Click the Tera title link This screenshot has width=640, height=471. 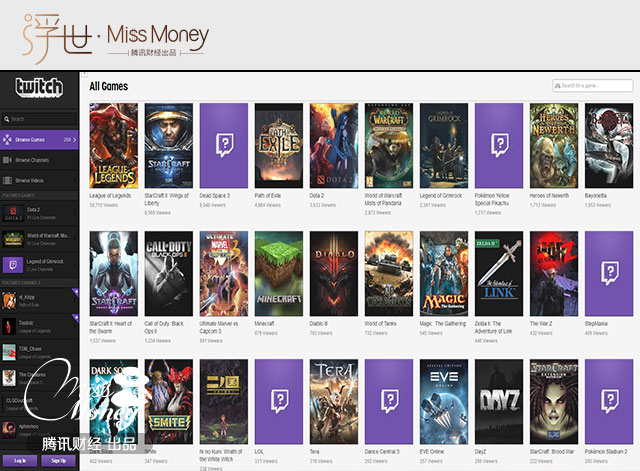pyautogui.click(x=314, y=451)
